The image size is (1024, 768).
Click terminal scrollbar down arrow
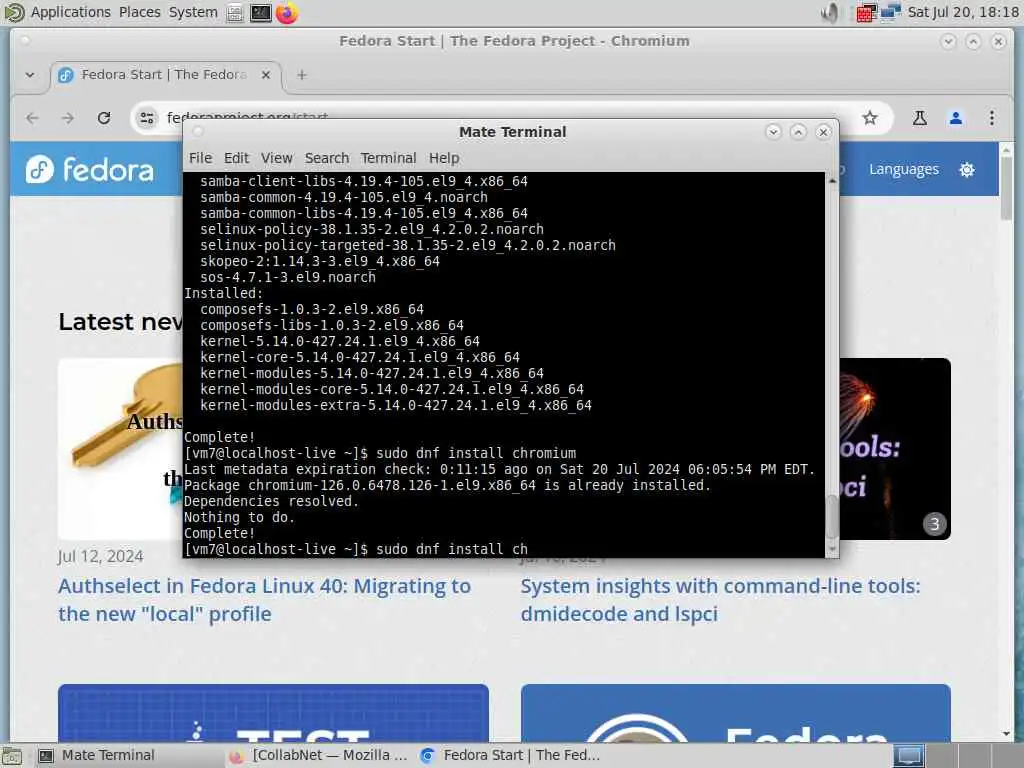tap(832, 549)
